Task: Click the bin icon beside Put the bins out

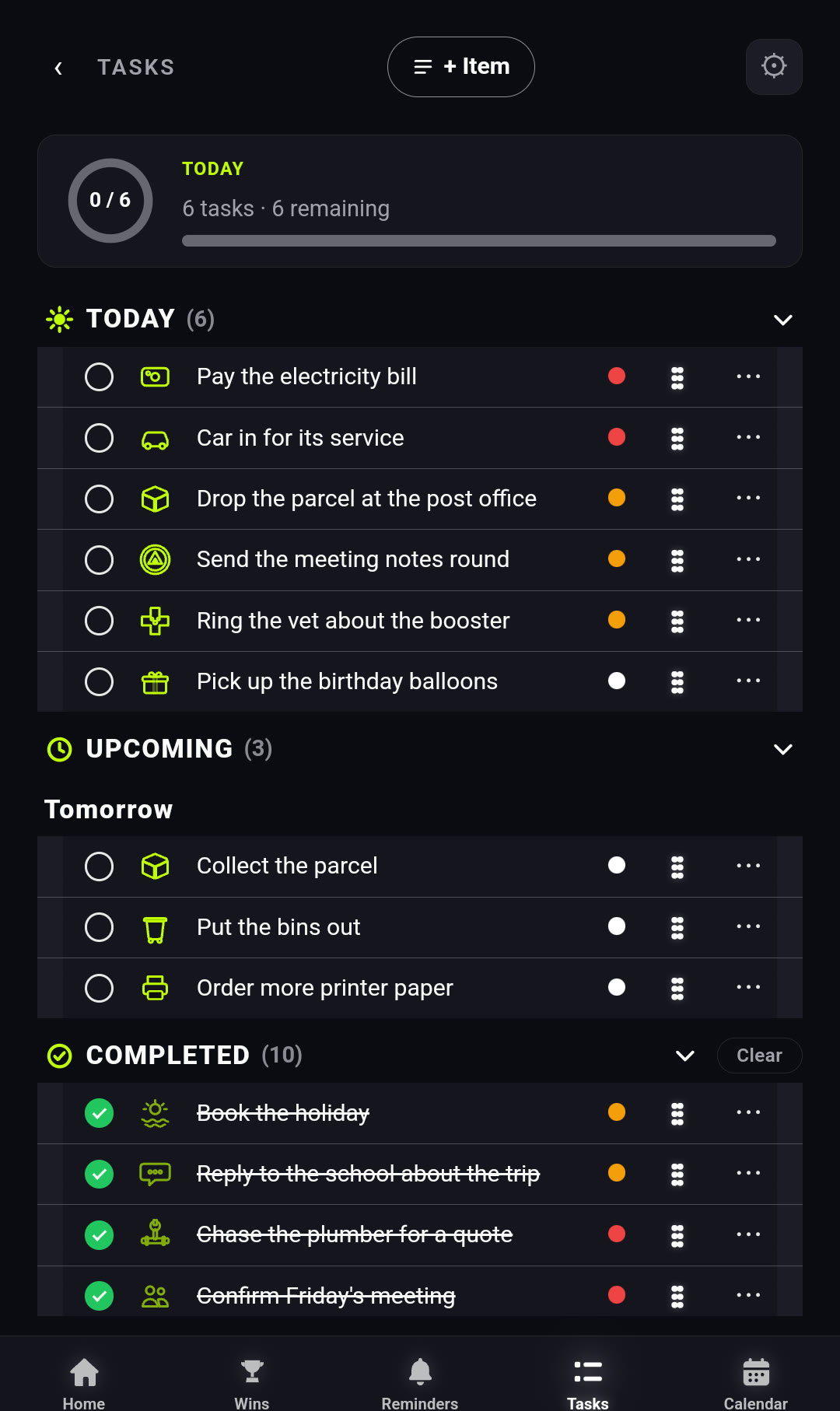Action: click(x=155, y=929)
